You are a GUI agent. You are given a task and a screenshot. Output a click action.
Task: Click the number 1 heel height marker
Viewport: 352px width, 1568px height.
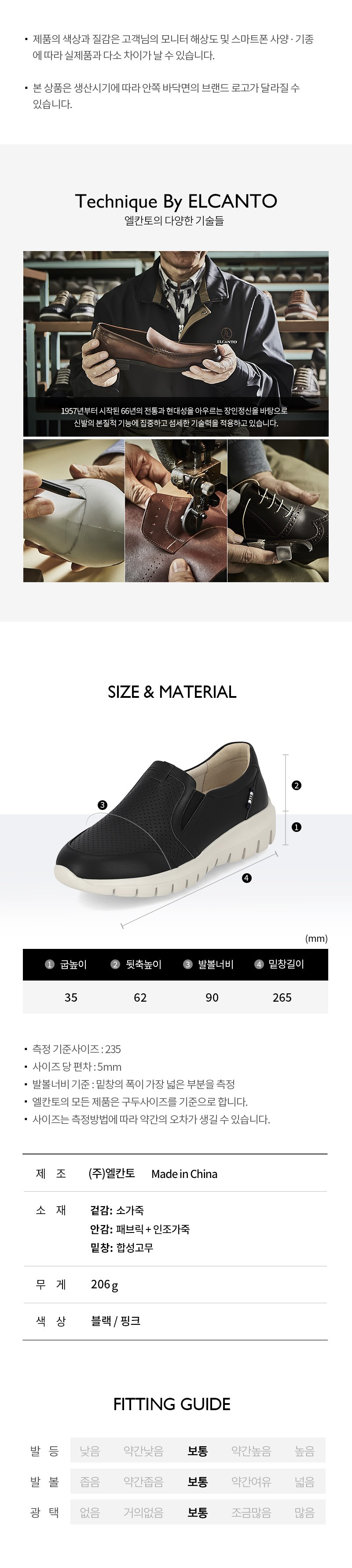click(297, 827)
